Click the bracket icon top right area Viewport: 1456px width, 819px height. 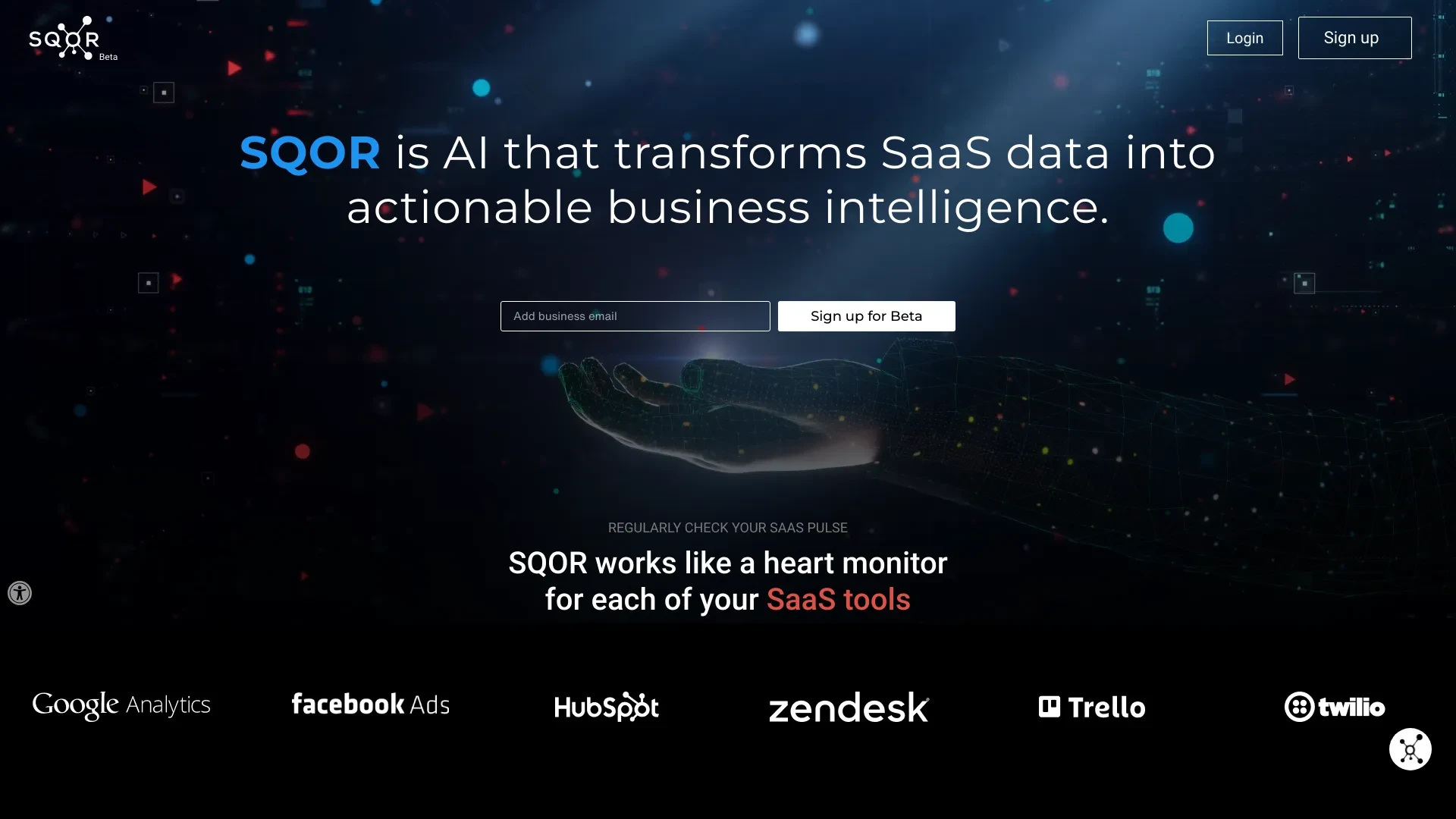[x=1289, y=90]
